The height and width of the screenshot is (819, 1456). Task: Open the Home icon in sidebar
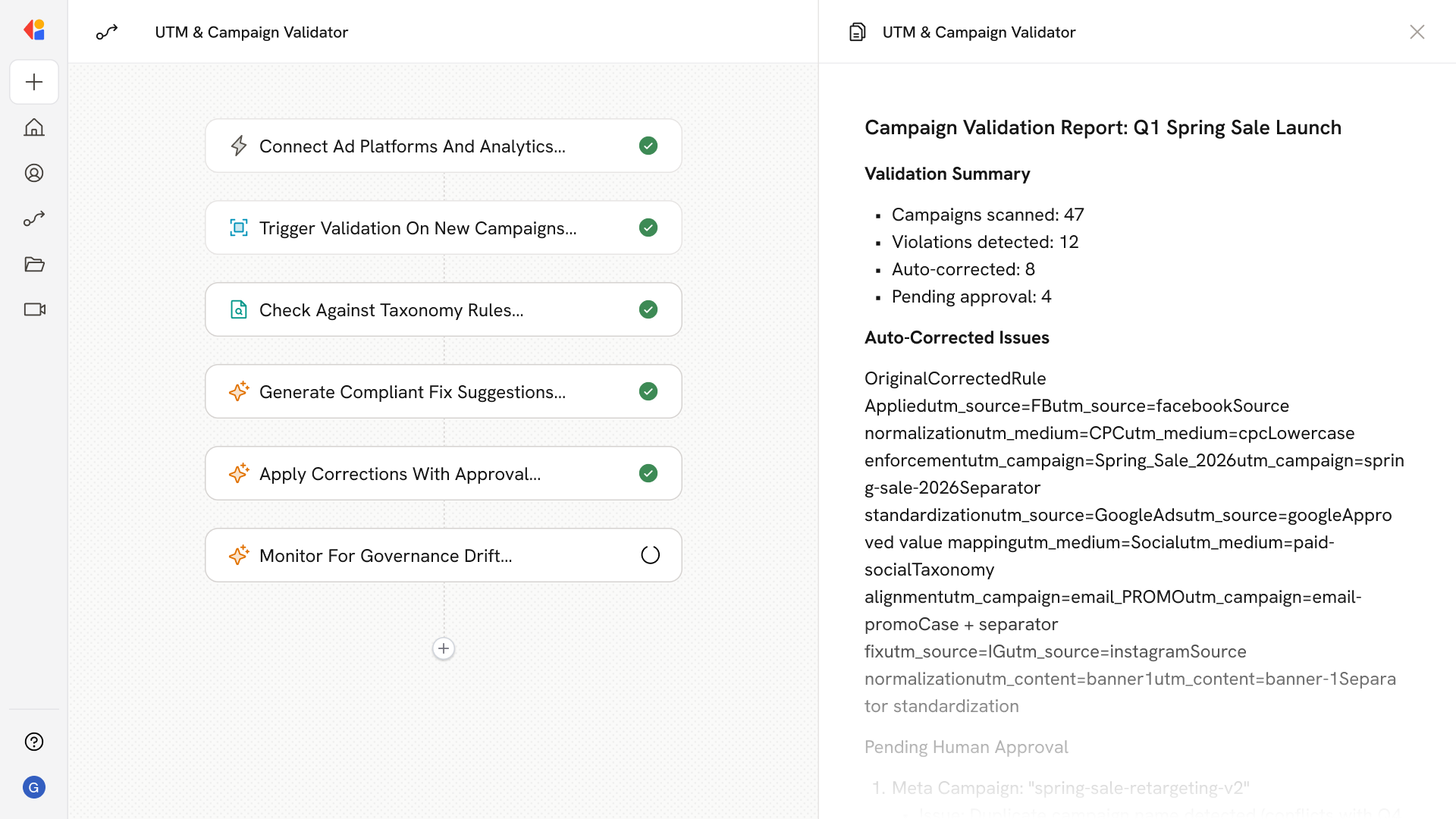(x=34, y=127)
